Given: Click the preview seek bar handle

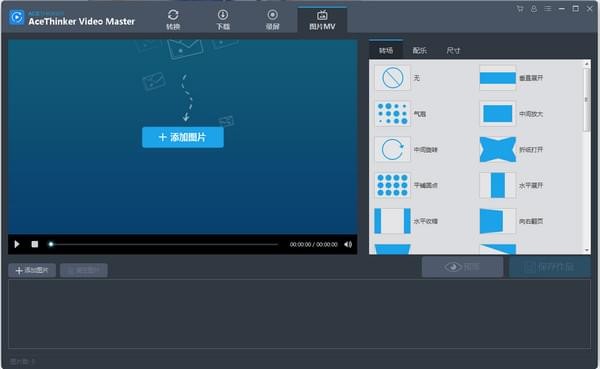Looking at the screenshot, I should click(x=51, y=244).
